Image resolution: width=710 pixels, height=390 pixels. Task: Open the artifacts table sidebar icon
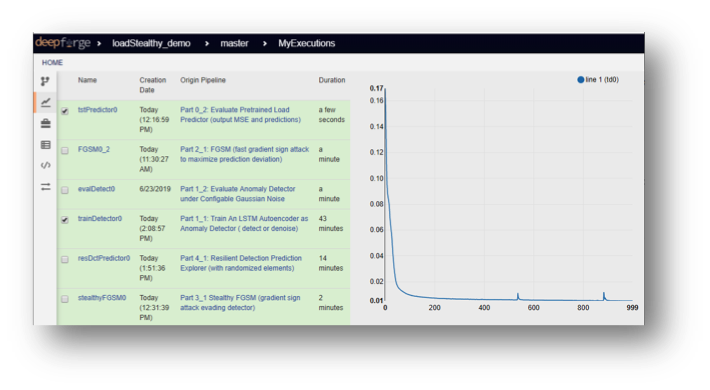(x=46, y=144)
